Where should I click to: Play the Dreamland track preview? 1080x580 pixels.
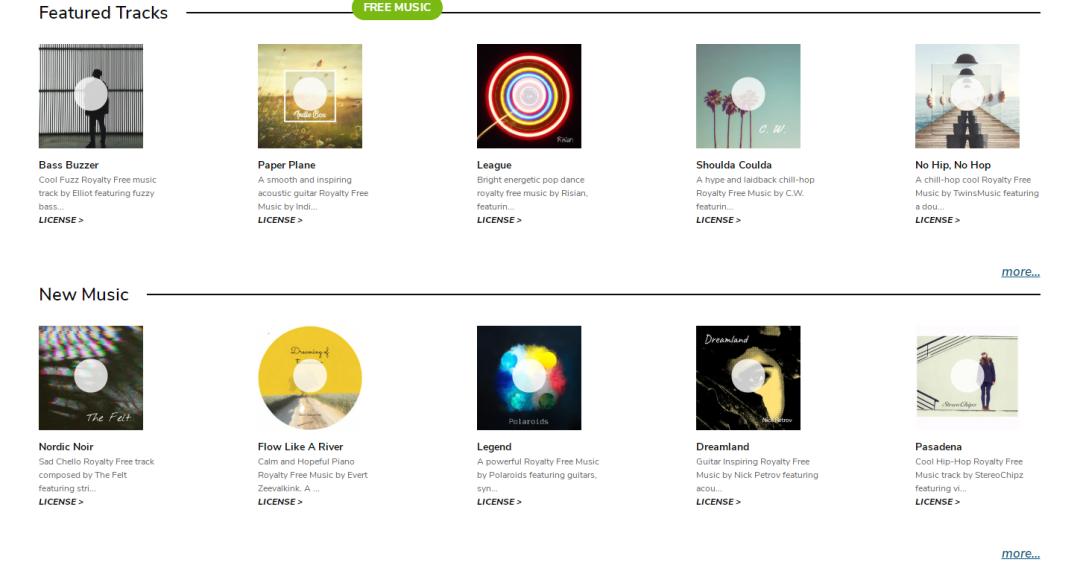coord(748,377)
